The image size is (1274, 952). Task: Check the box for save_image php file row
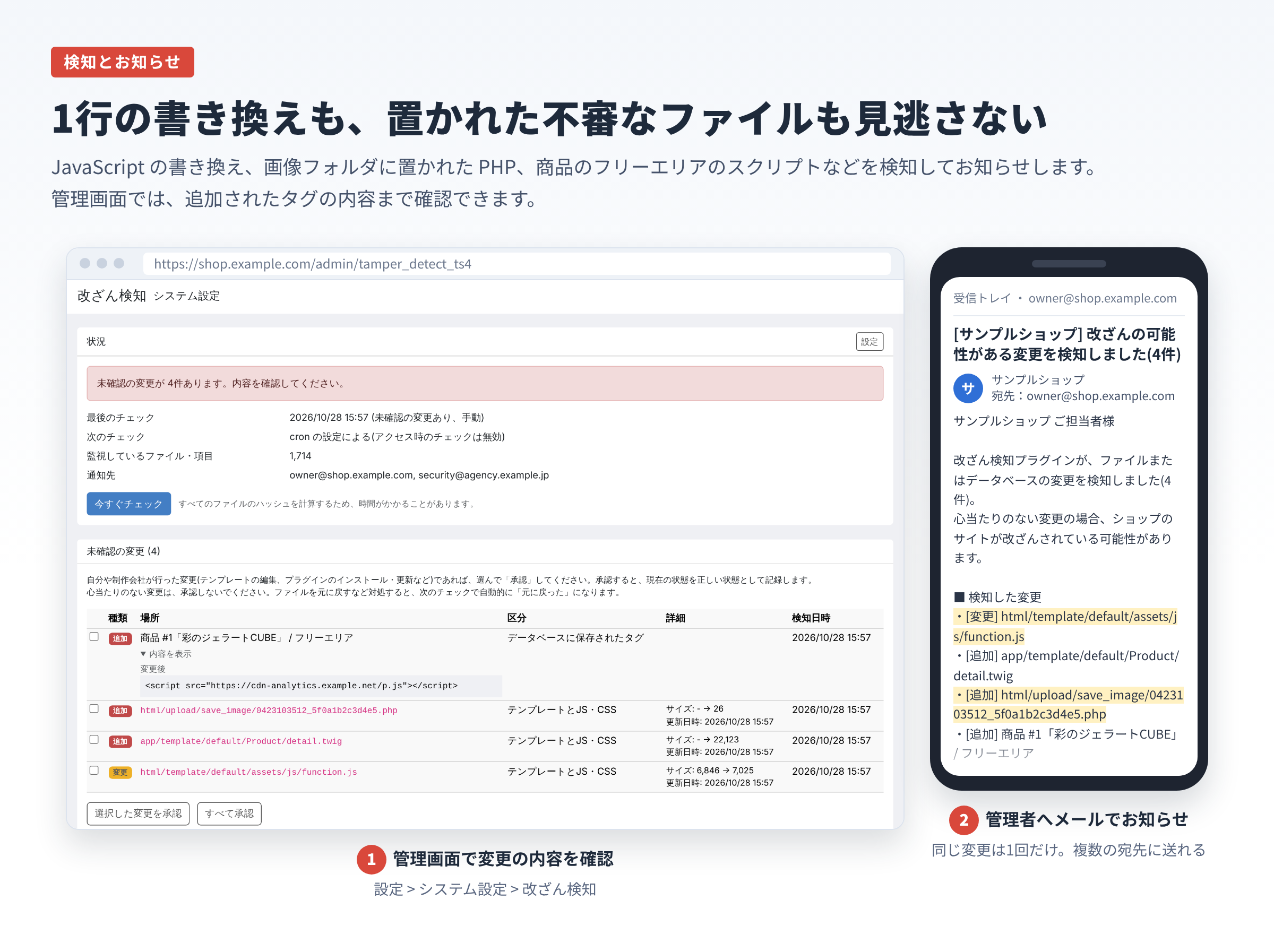94,708
